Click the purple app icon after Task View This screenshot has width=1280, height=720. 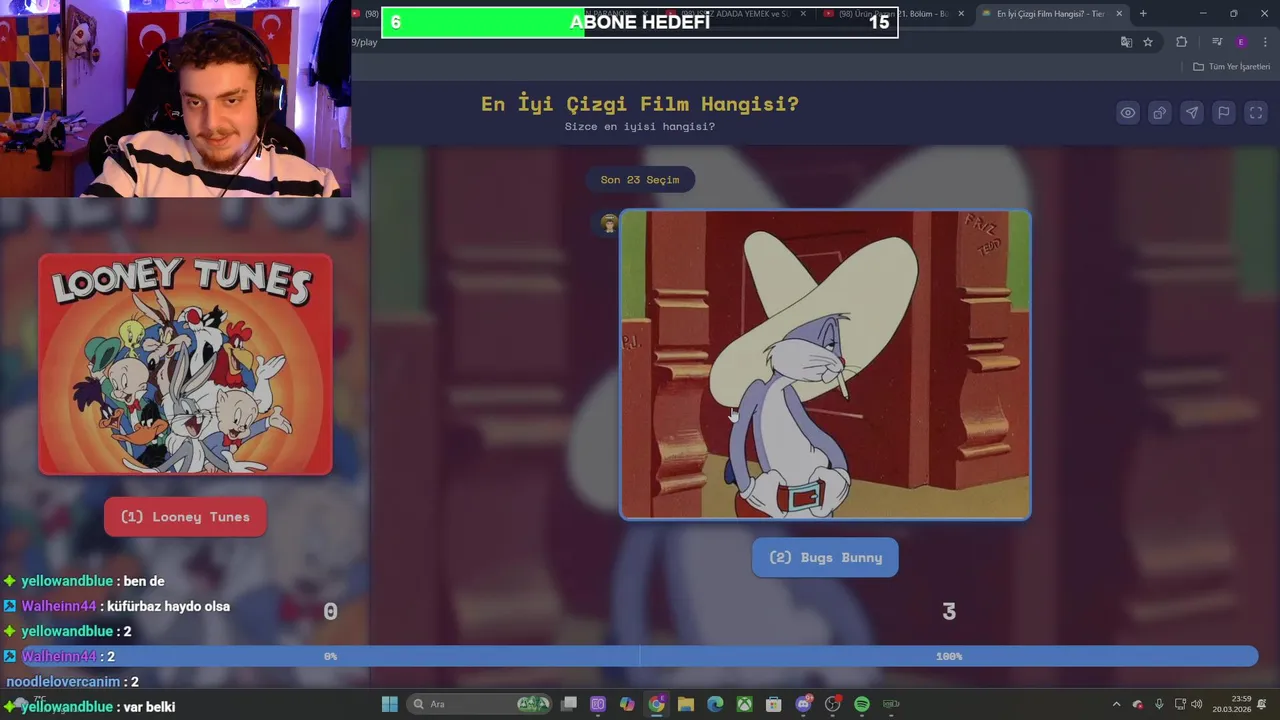click(598, 704)
